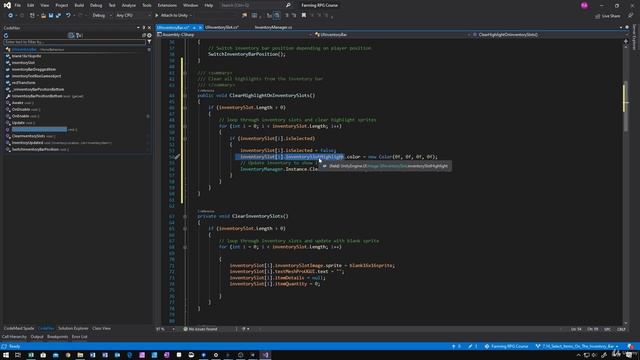
Task: Select Update method in CodeMaid list
Action: pyautogui.click(x=18, y=123)
